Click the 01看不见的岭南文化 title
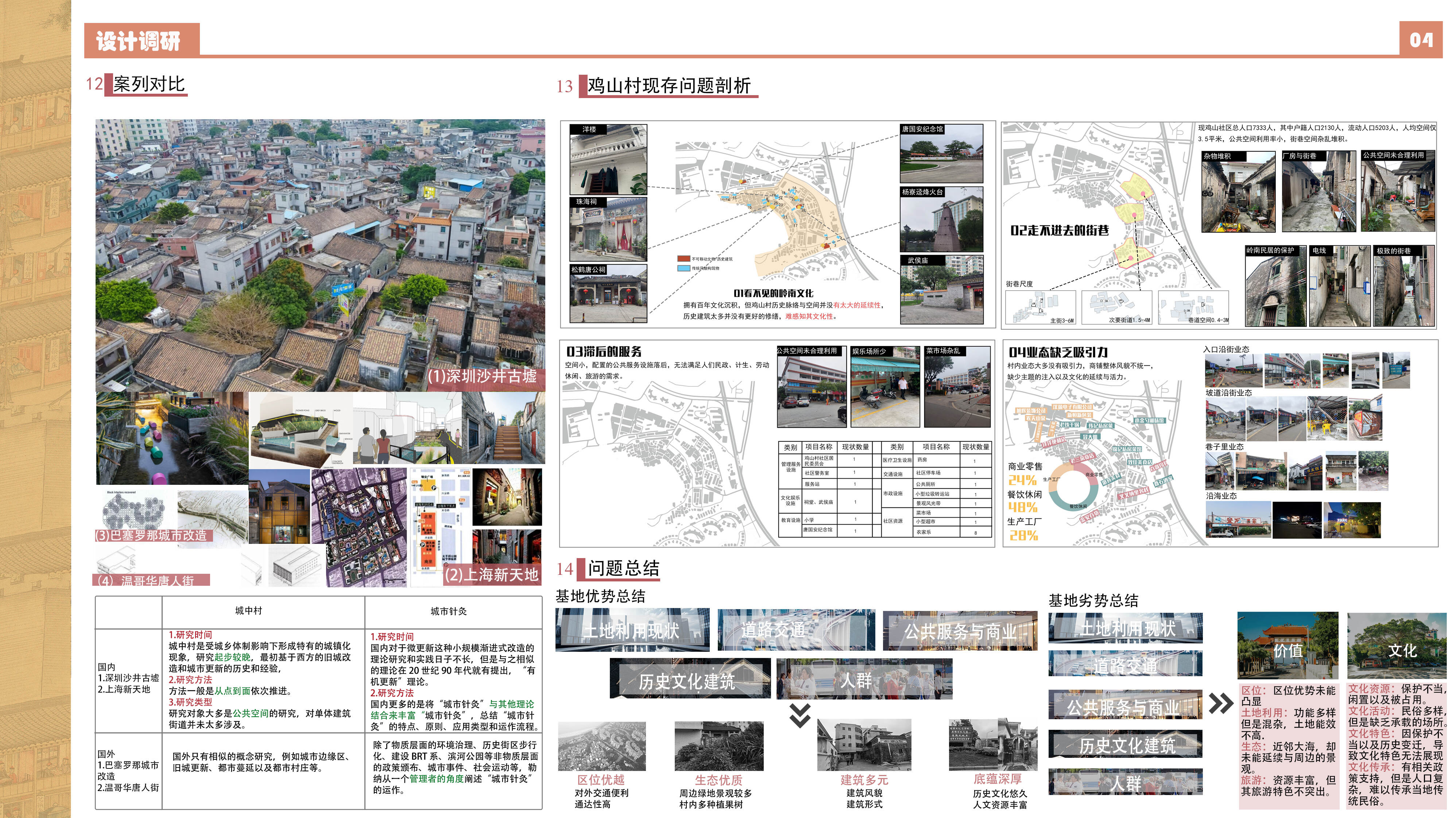The width and height of the screenshot is (1456, 818). [x=773, y=293]
